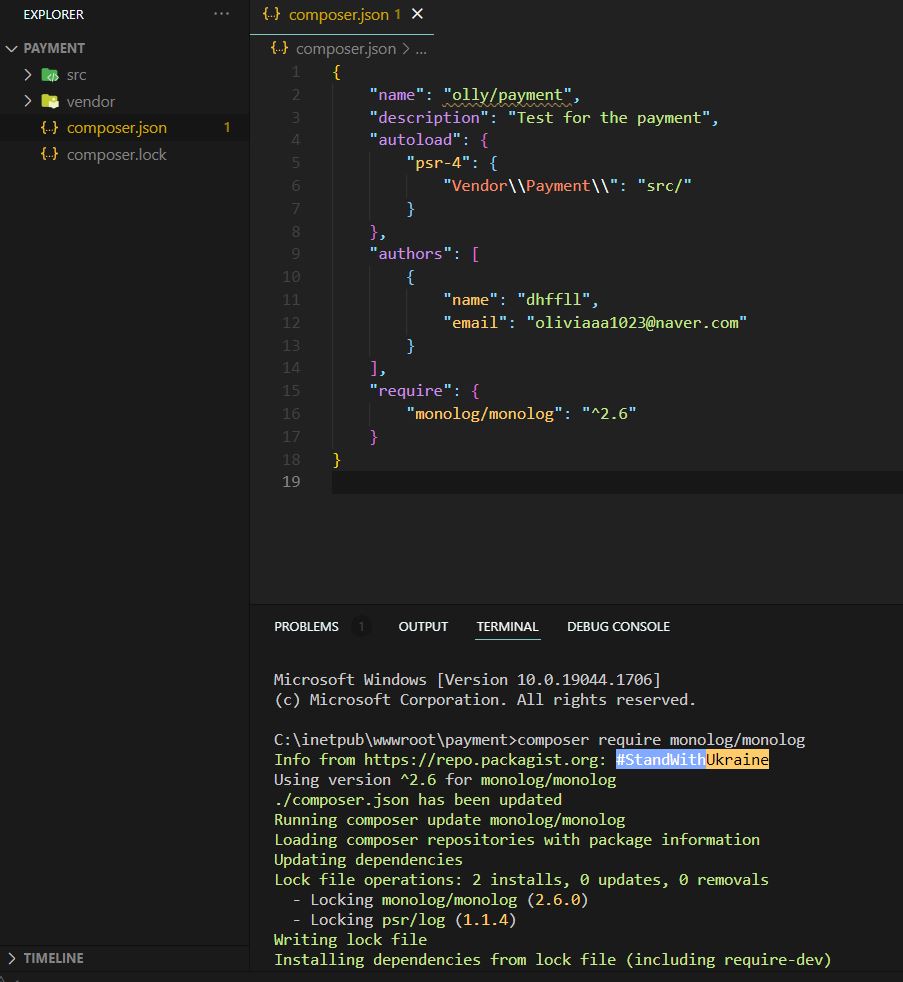Viewport: 903px width, 982px height.
Task: Click the JSON braces icon on the editor tab
Action: [272, 14]
